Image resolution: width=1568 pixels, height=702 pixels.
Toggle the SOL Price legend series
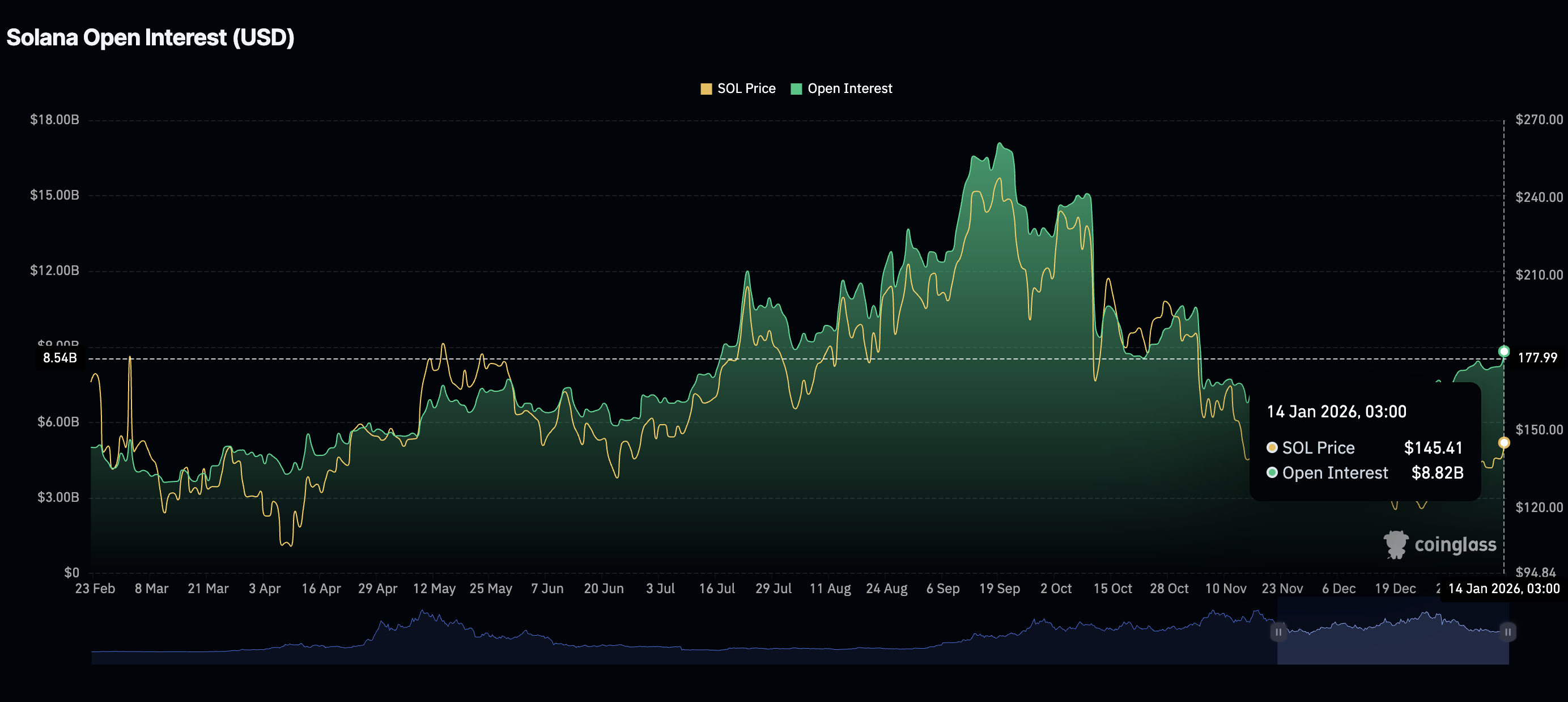click(x=746, y=89)
